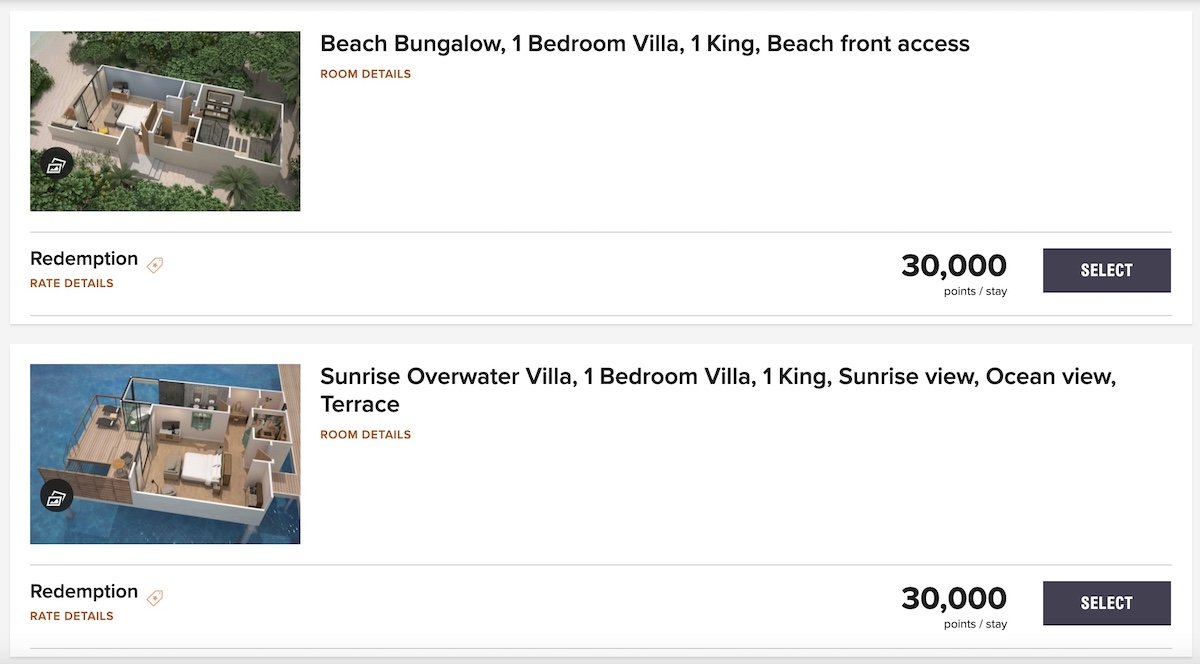Click 'points / stay' text under Beach Bungalow price
The width and height of the screenshot is (1200, 664).
(x=975, y=292)
